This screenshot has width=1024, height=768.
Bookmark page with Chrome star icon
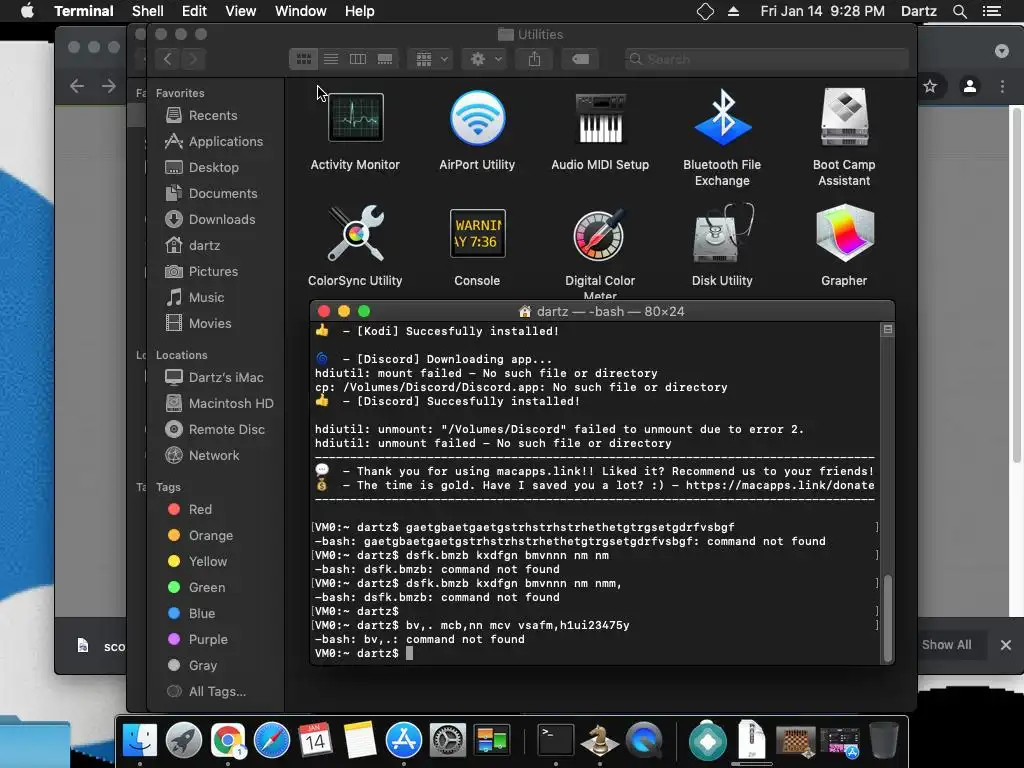[x=930, y=86]
